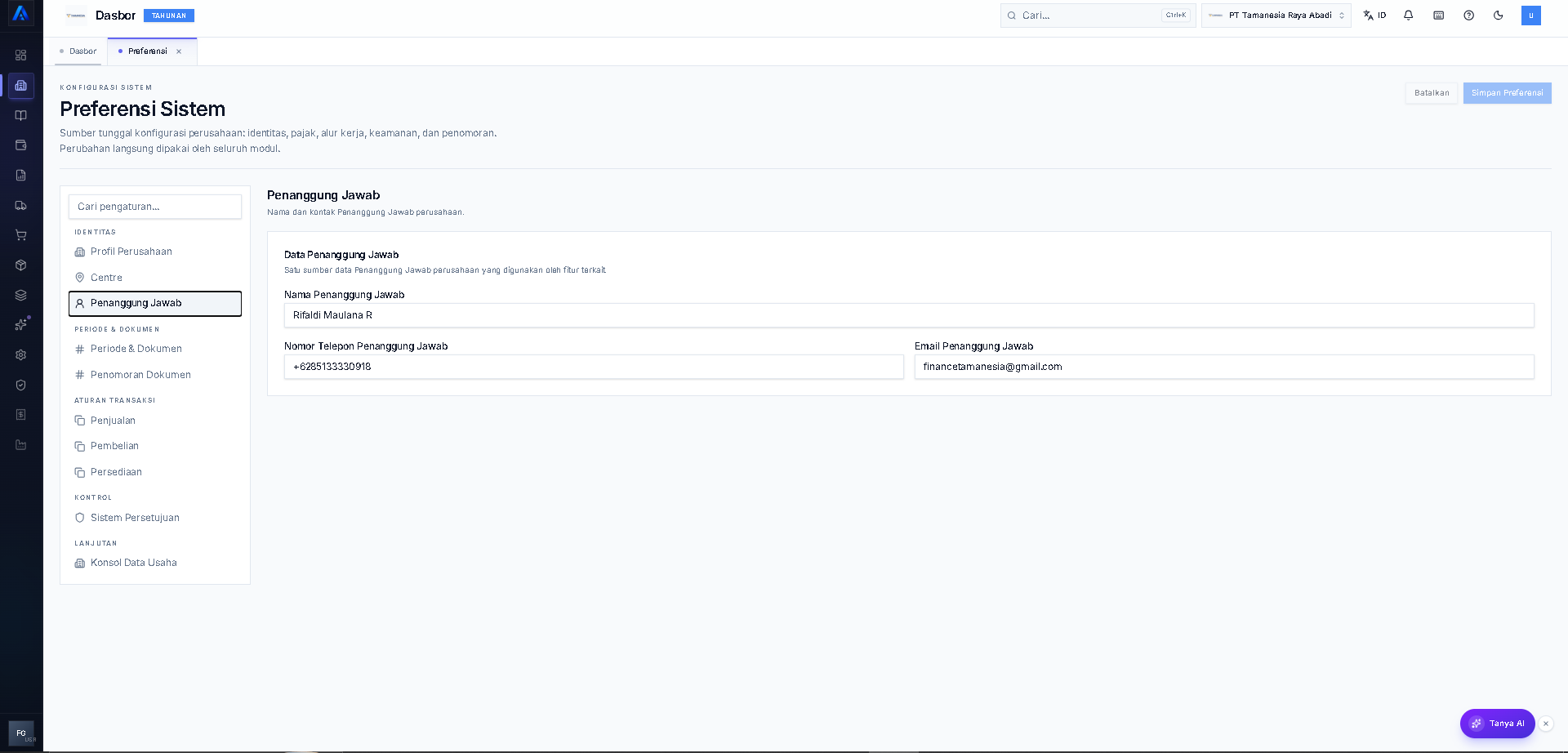Click the Simpan Preferensi button

point(1508,93)
